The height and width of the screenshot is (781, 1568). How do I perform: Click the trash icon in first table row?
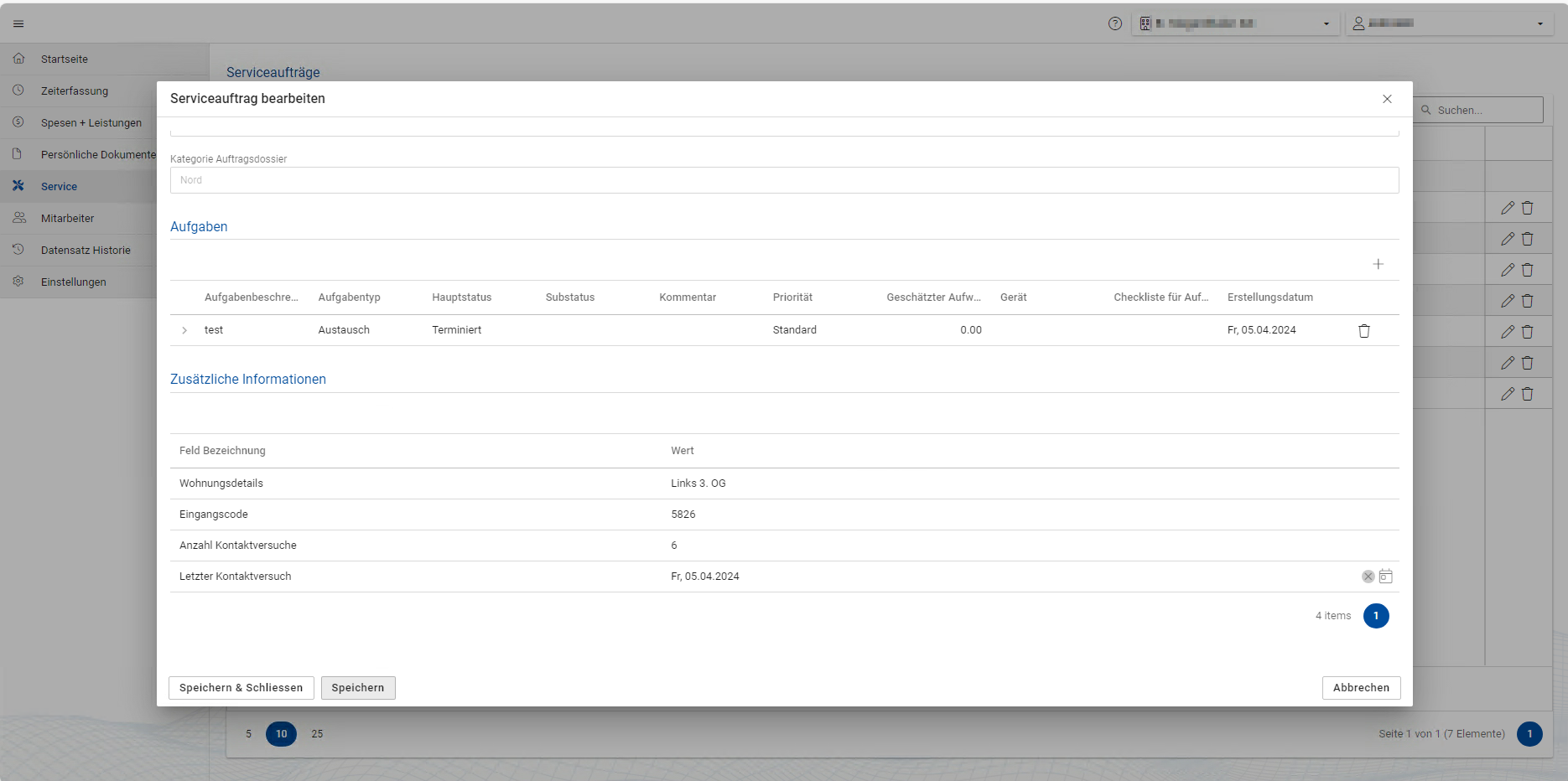click(1527, 208)
